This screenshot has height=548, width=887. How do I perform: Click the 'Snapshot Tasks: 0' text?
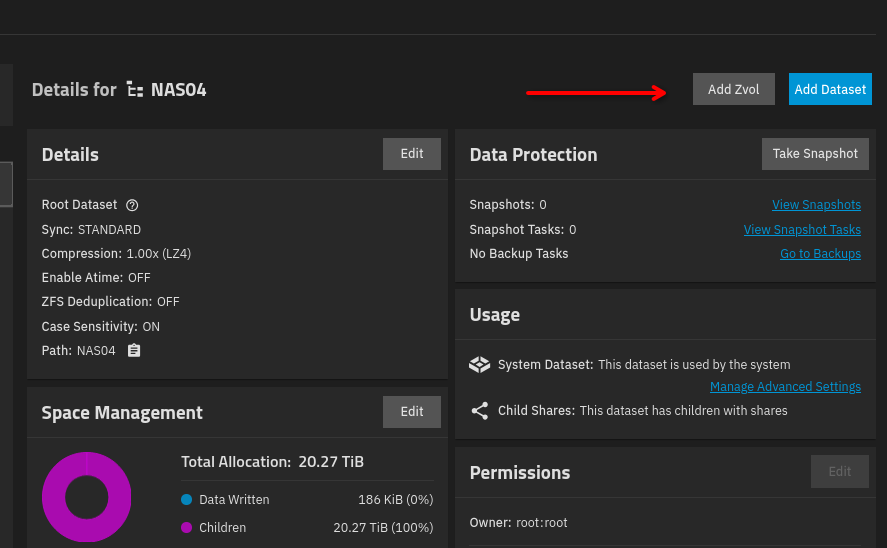click(x=523, y=230)
